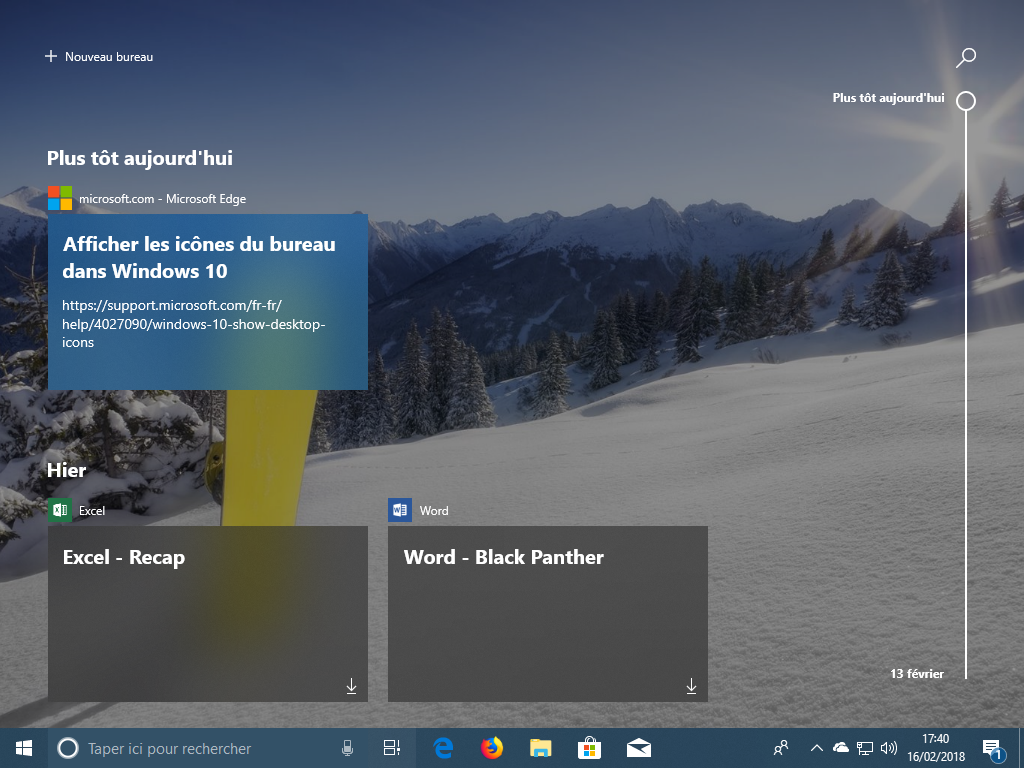Click the OneDrive cloud tray icon

point(841,748)
